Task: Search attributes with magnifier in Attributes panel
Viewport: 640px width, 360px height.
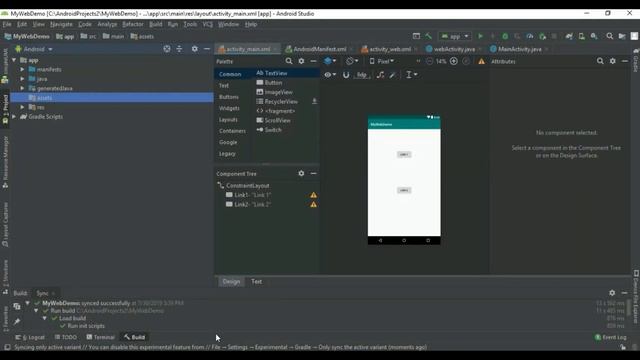Action: [600, 61]
